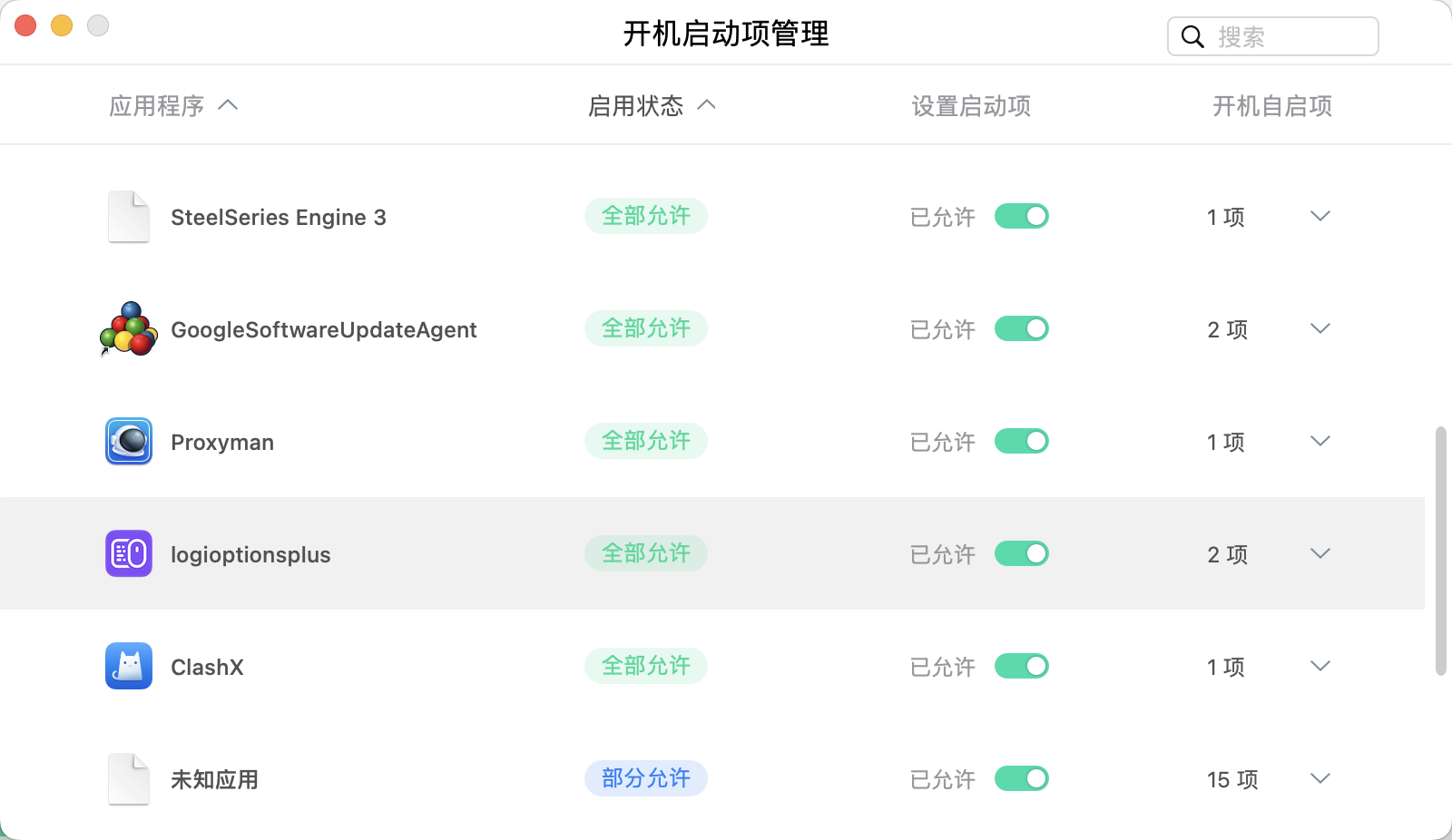Screen dimensions: 1452x840
Task: Toggle 未知应用 startup permission off
Action: point(1022,778)
